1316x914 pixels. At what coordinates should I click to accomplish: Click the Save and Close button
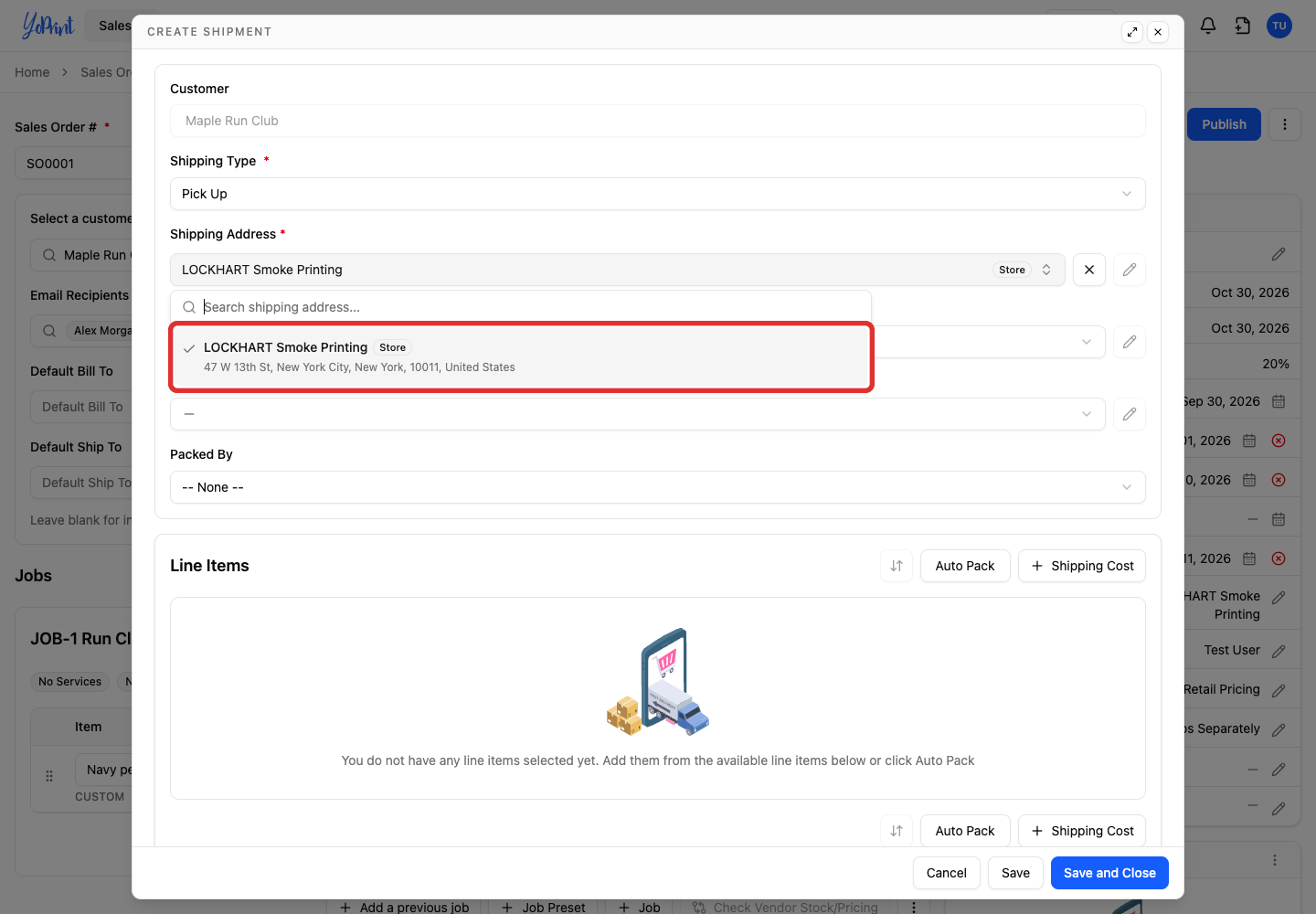(1109, 873)
